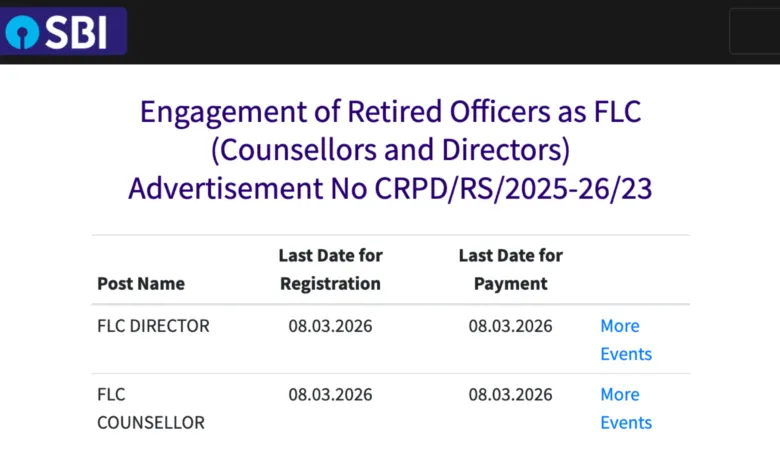Open the dark menu button at top right

click(x=754, y=31)
